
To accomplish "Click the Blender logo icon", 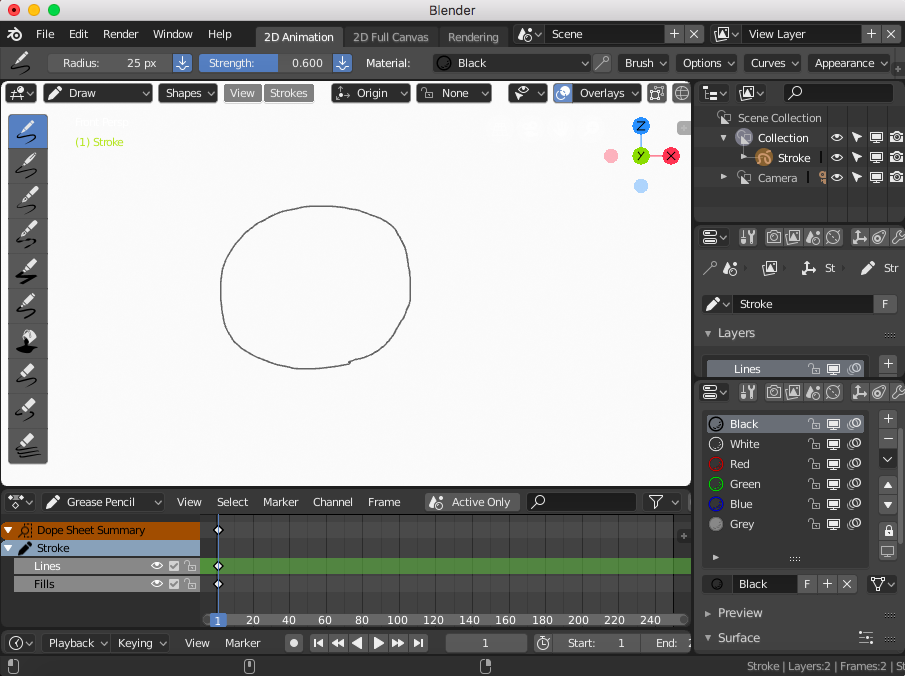I will tap(14, 35).
